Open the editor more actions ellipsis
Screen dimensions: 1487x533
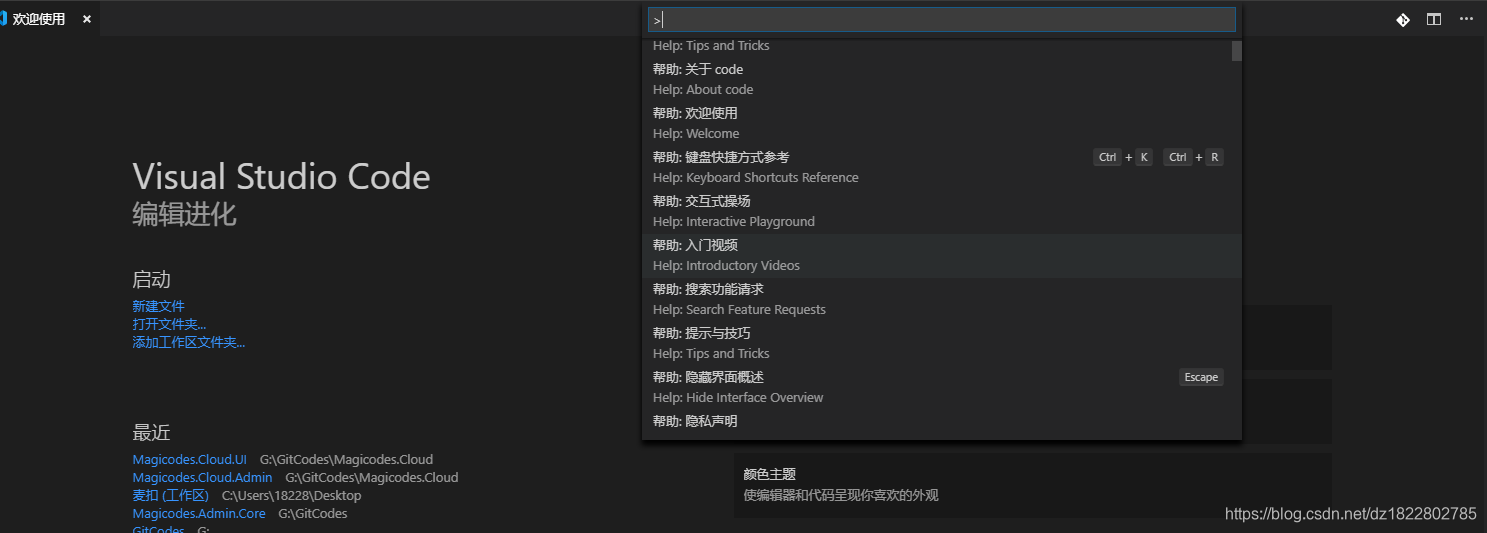[1466, 19]
